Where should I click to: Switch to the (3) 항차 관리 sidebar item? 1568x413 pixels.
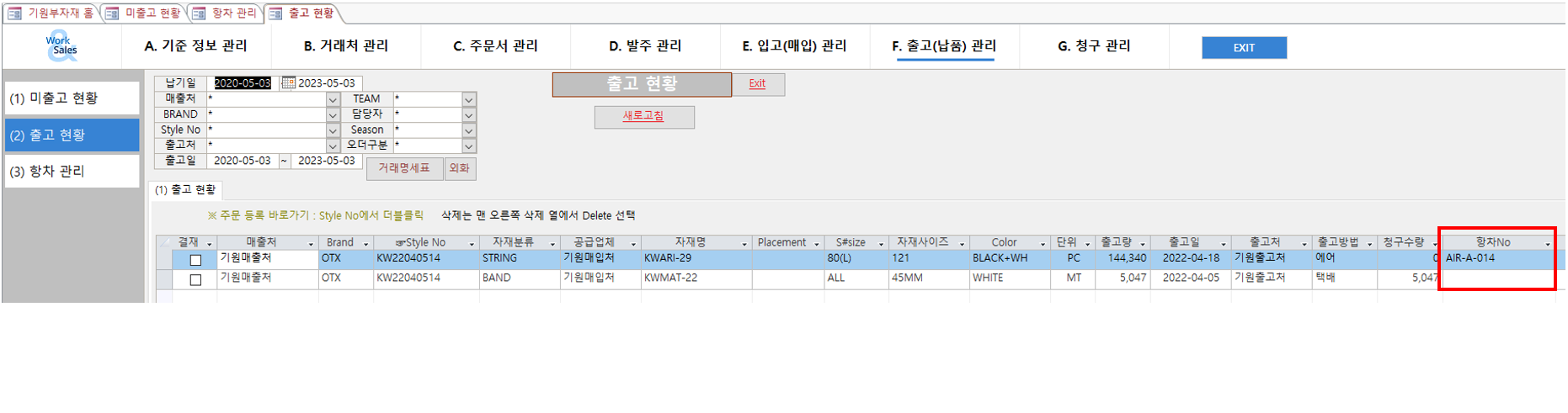[x=72, y=172]
